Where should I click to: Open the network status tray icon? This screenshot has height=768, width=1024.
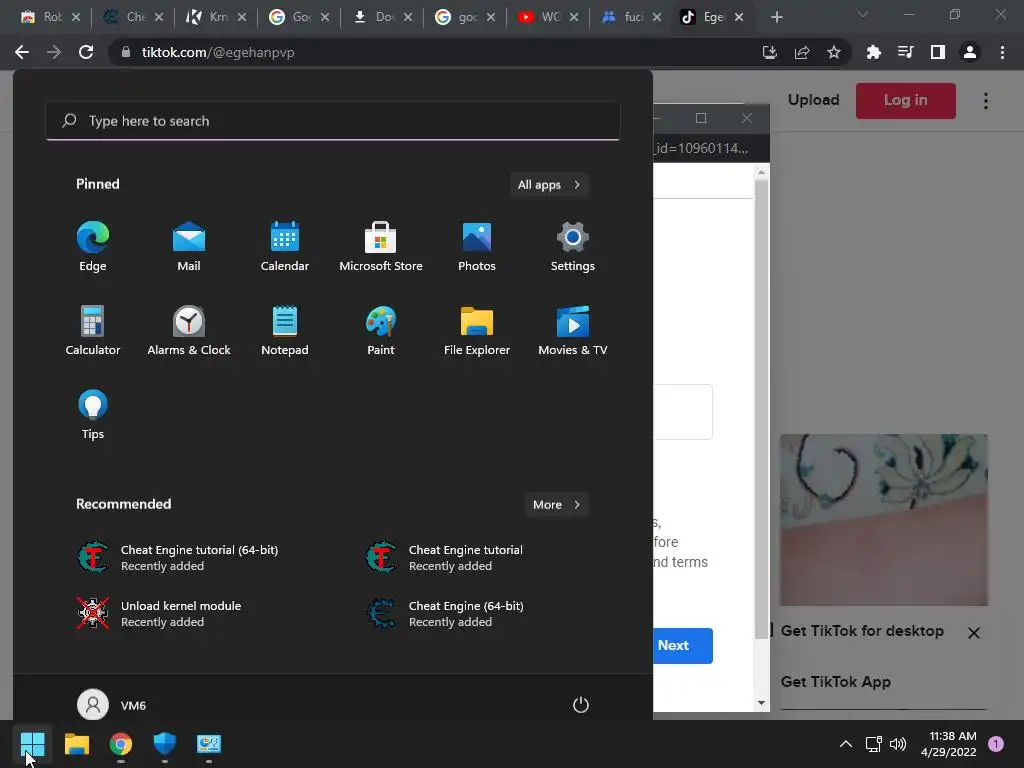873,744
